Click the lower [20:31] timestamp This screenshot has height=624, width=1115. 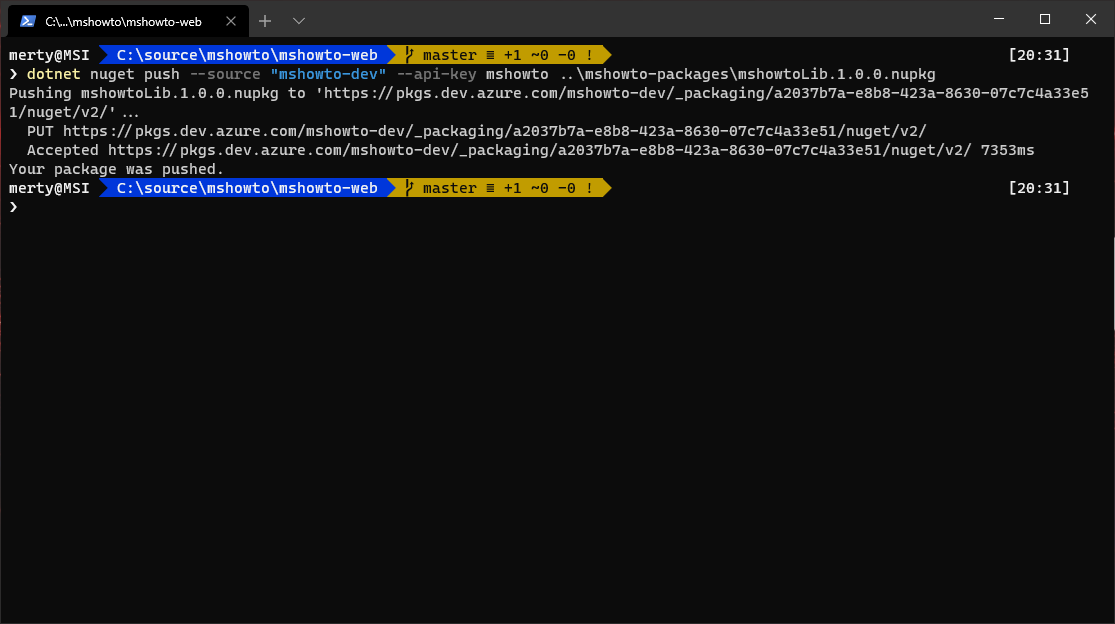(x=1039, y=188)
